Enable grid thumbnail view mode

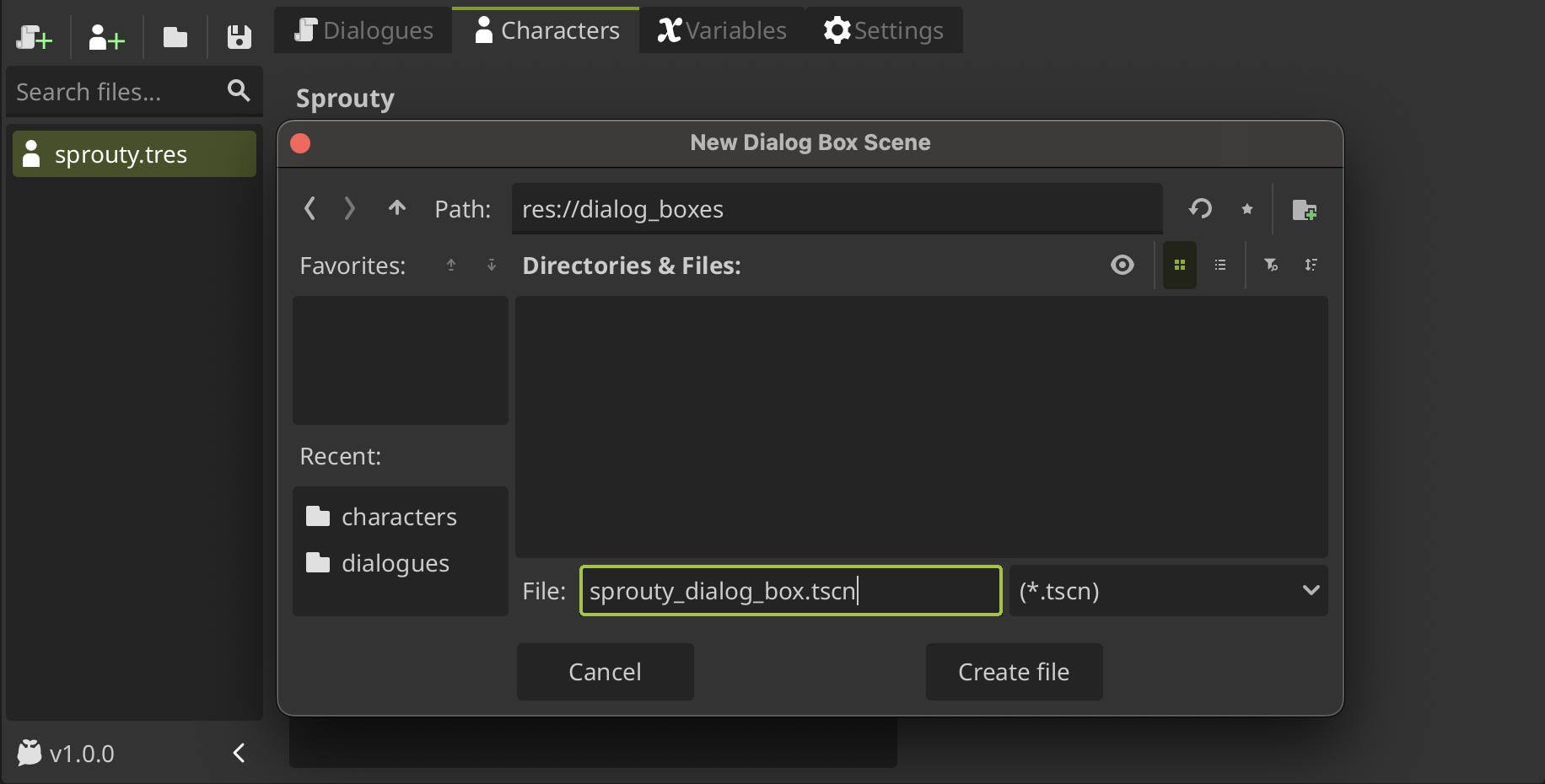[1179, 265]
